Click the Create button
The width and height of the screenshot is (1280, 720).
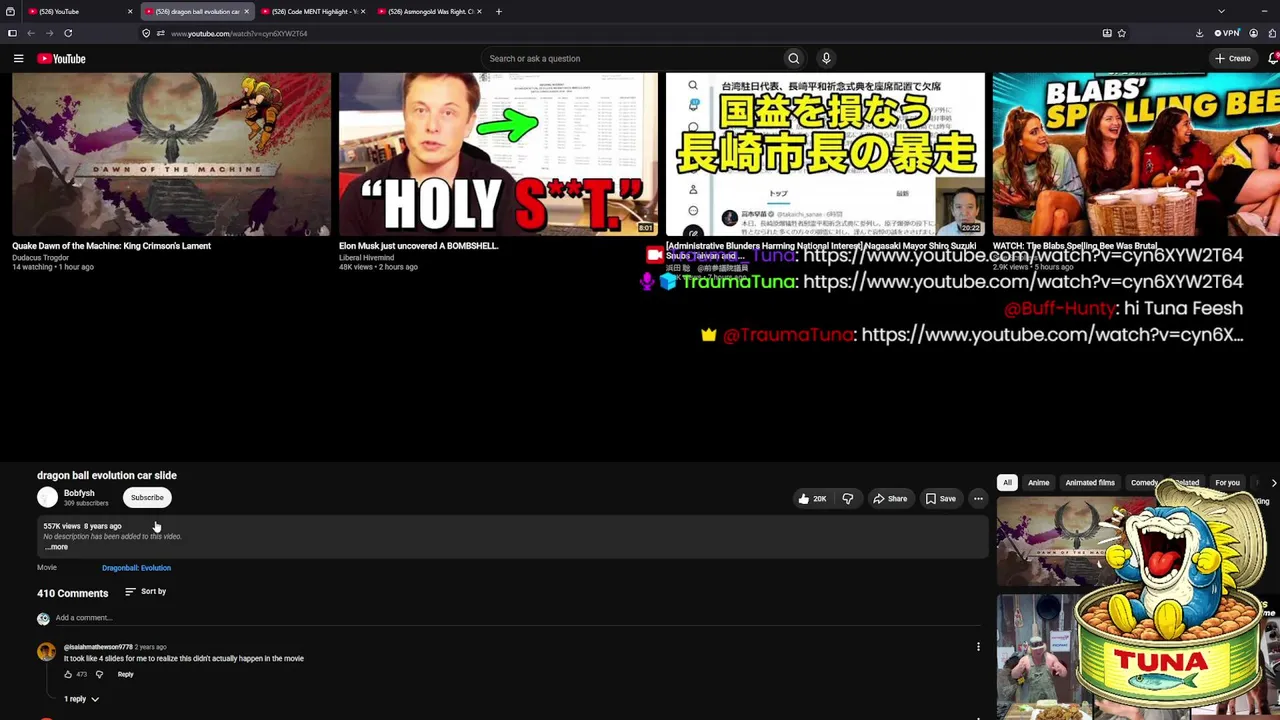tap(1232, 58)
